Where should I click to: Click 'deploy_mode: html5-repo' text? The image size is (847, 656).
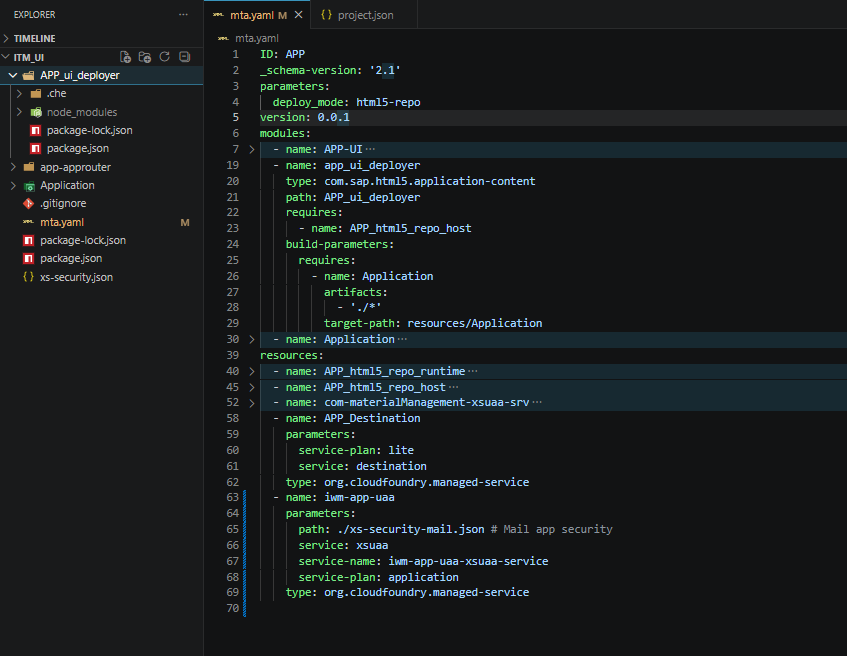pos(346,102)
